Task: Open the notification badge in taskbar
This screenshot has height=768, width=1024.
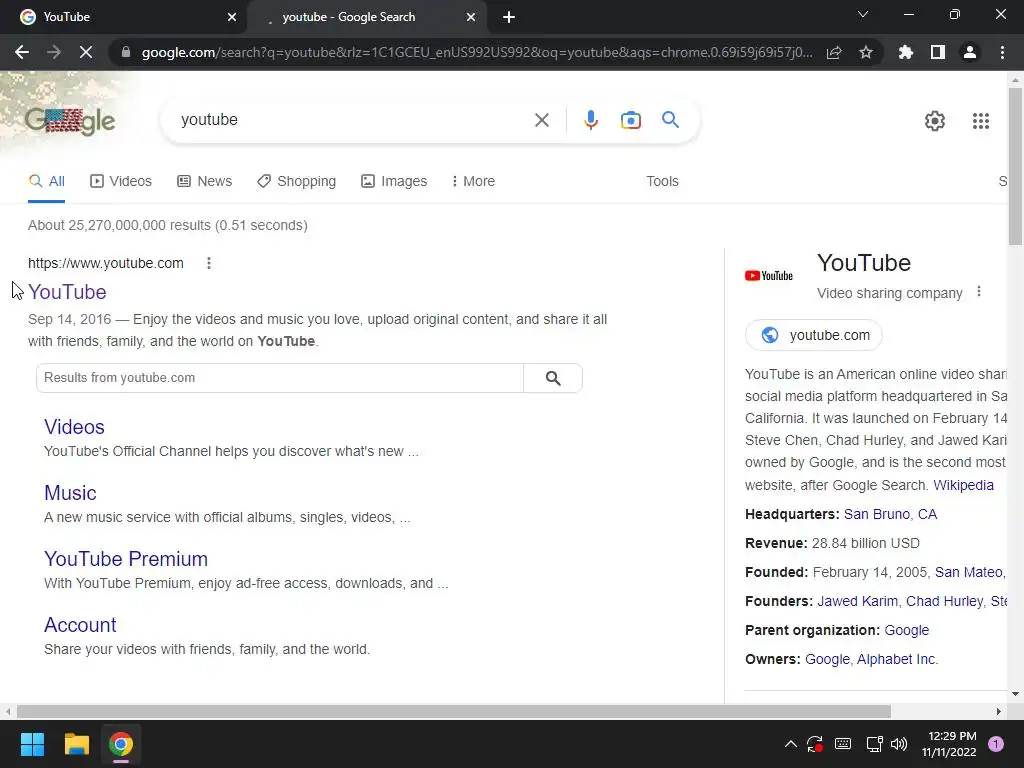Action: coord(995,744)
